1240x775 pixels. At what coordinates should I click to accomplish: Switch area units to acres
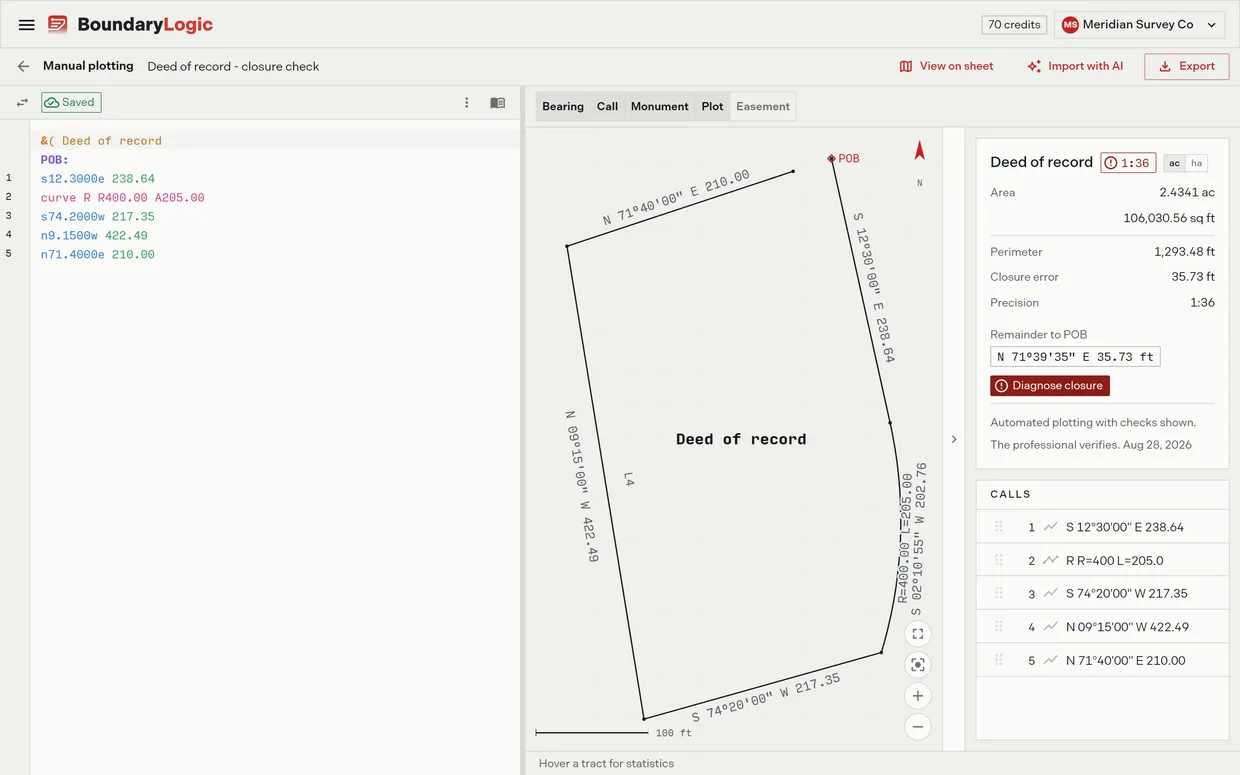coord(1174,163)
